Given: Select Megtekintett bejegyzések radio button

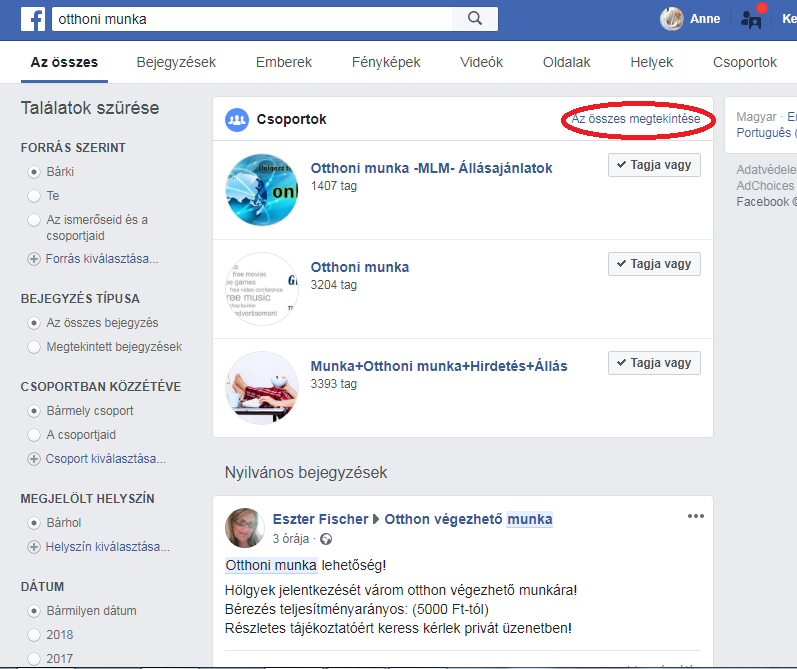Looking at the screenshot, I should pyautogui.click(x=34, y=347).
